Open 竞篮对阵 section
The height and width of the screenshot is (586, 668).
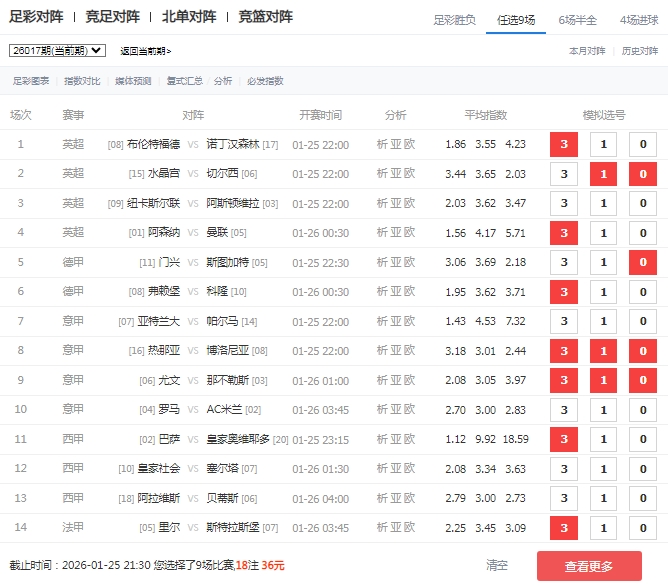(x=265, y=17)
